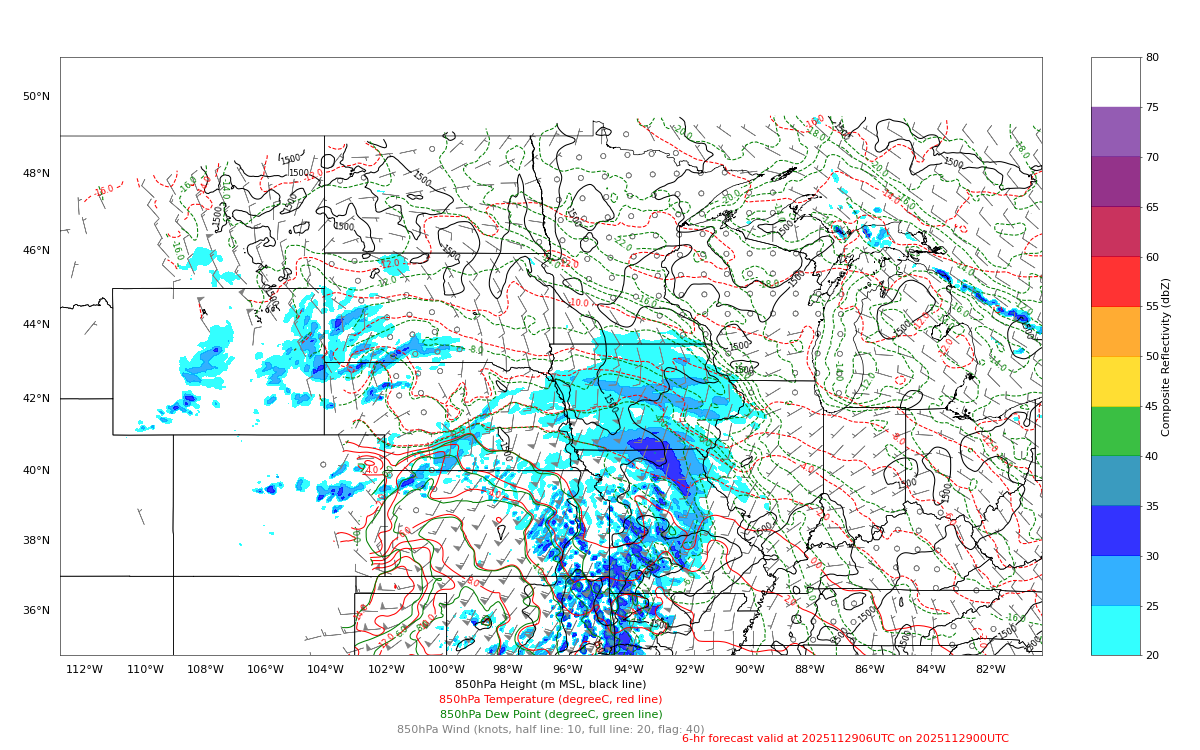The width and height of the screenshot is (1200, 750).
Task: Select the yellow 45-50 dBZ colorbar segment
Action: (x=1115, y=381)
